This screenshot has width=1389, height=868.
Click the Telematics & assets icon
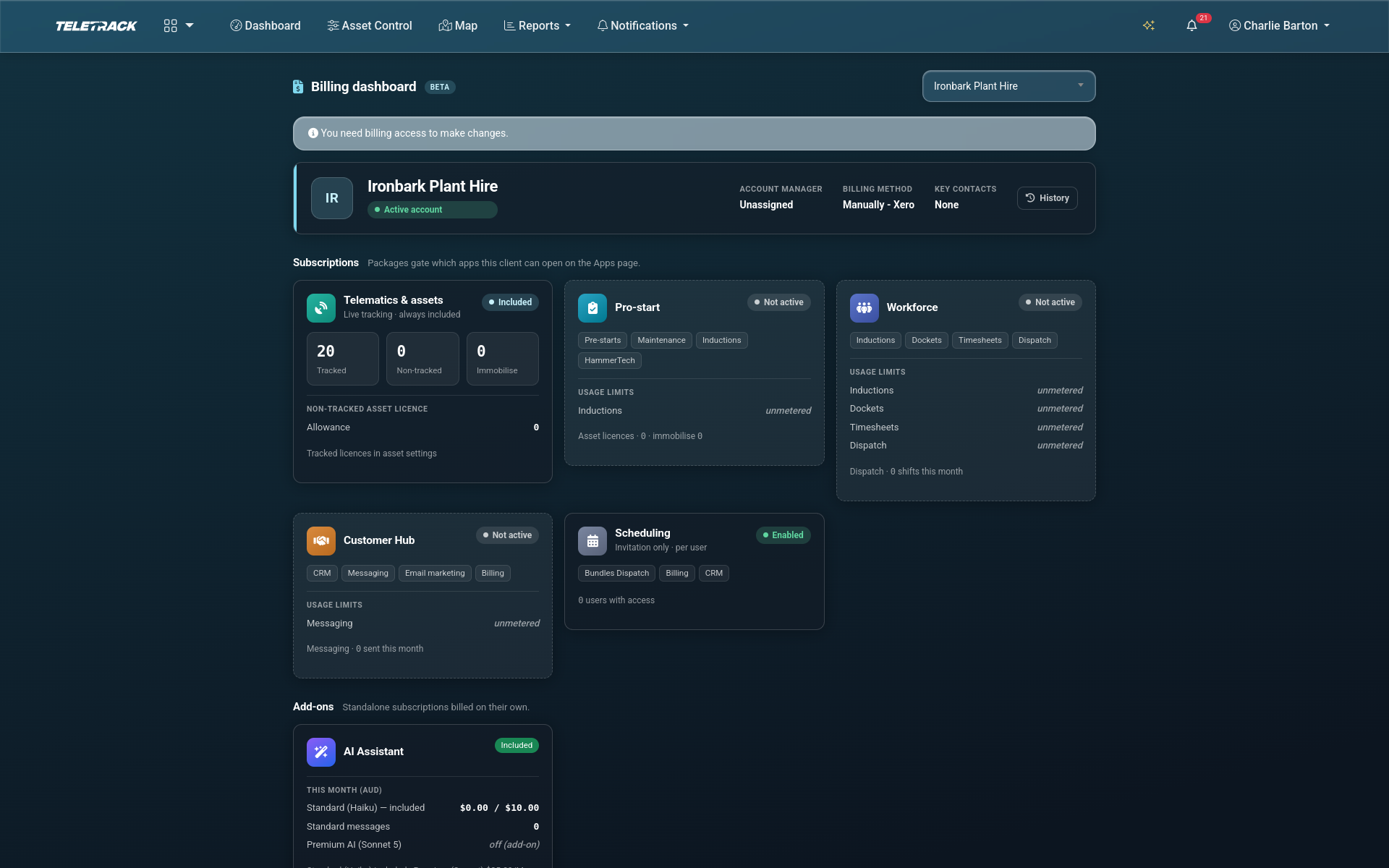pos(321,307)
